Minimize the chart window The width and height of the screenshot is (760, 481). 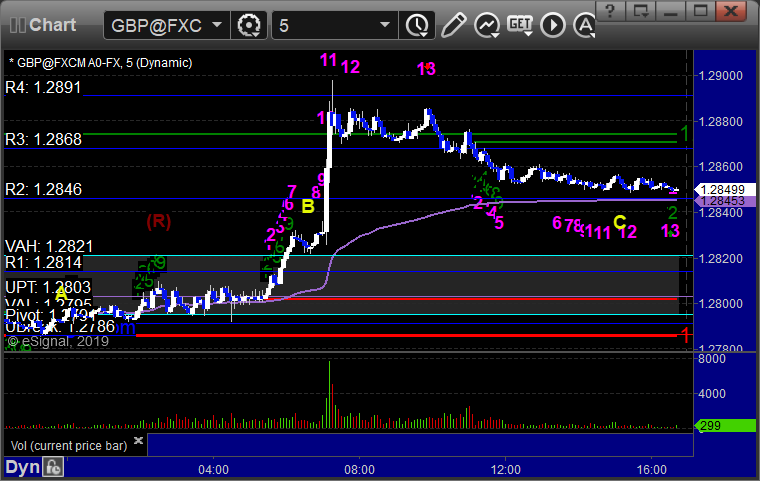click(670, 11)
